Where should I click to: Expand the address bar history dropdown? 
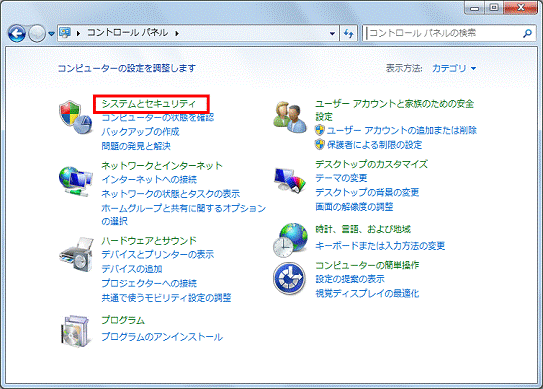pyautogui.click(x=332, y=33)
